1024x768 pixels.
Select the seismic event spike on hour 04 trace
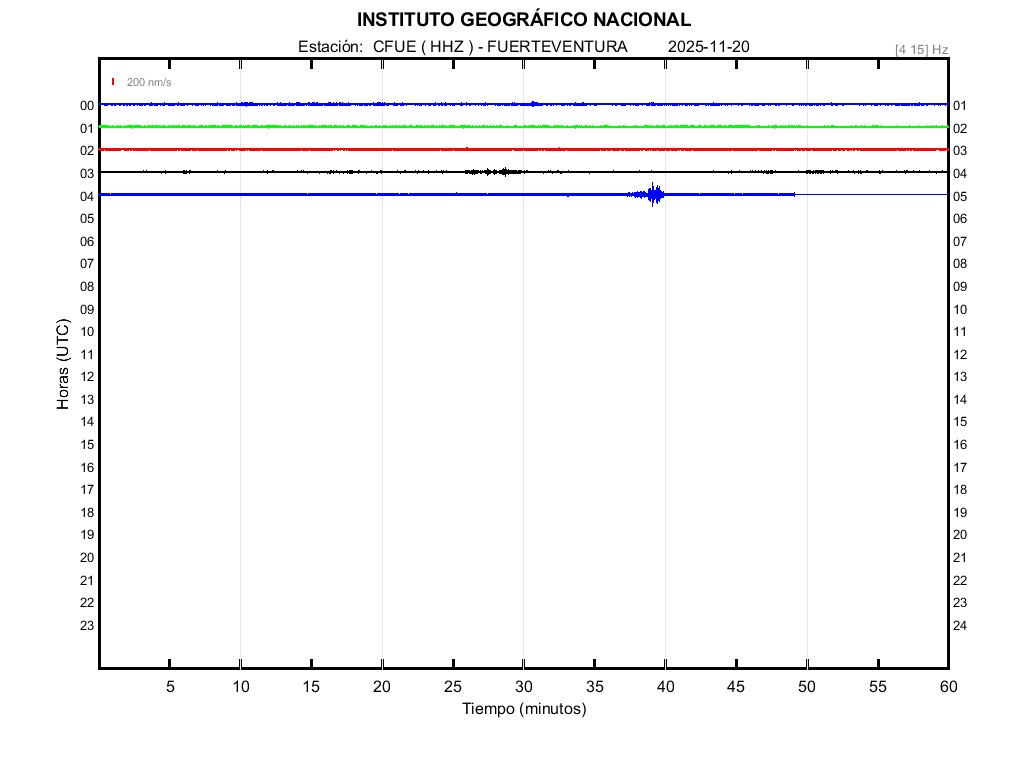pos(655,195)
